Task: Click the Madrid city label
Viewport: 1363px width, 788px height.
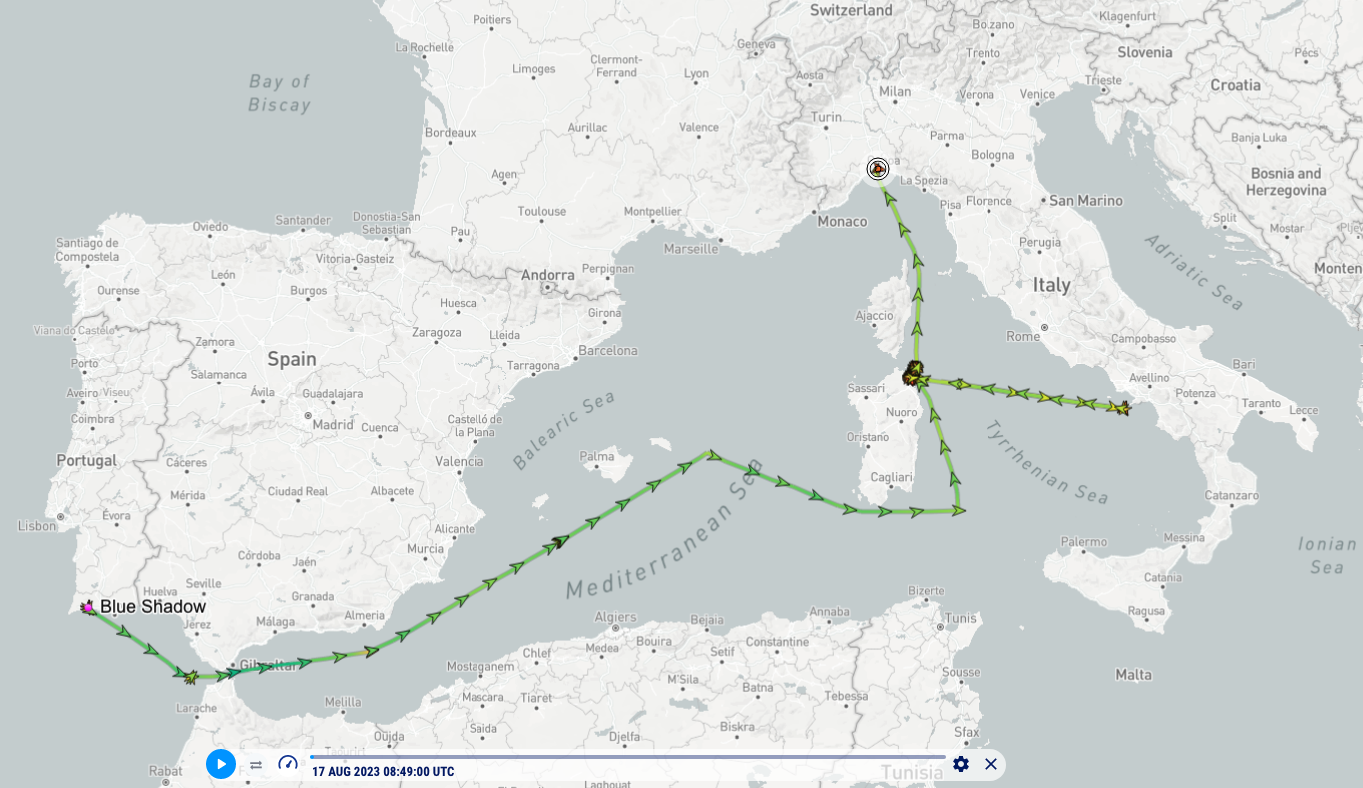Action: pos(333,424)
